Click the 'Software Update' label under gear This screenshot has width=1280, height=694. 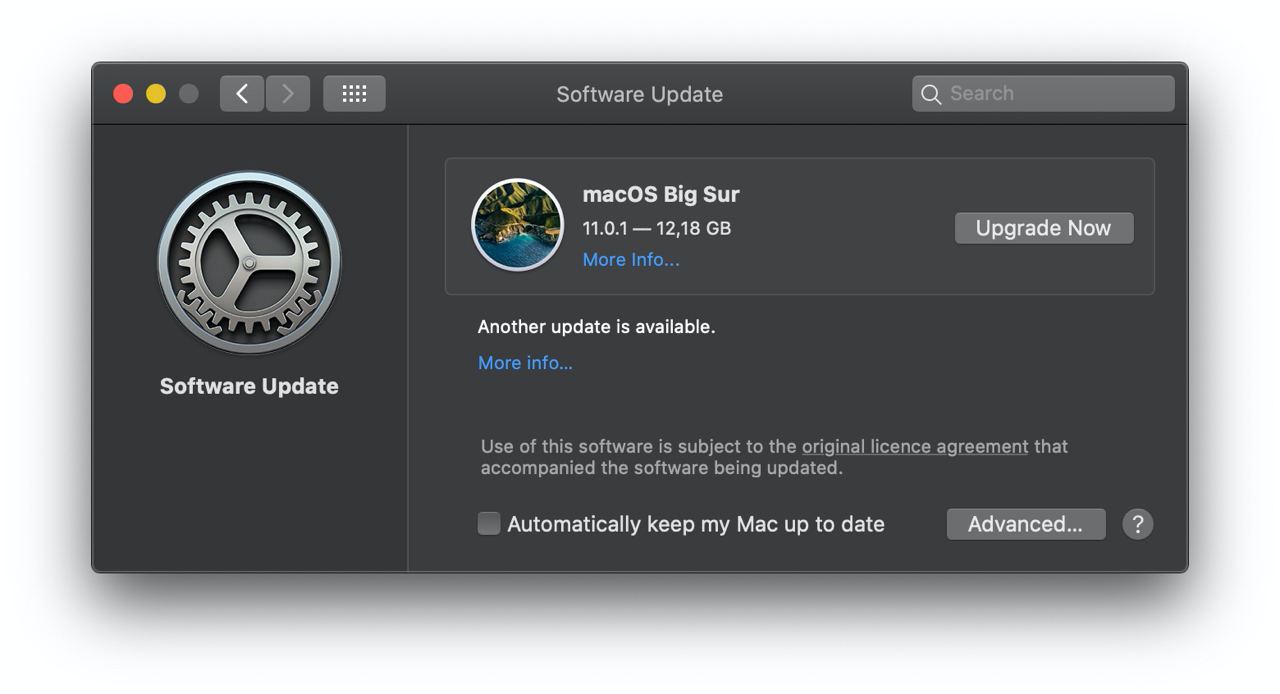249,387
